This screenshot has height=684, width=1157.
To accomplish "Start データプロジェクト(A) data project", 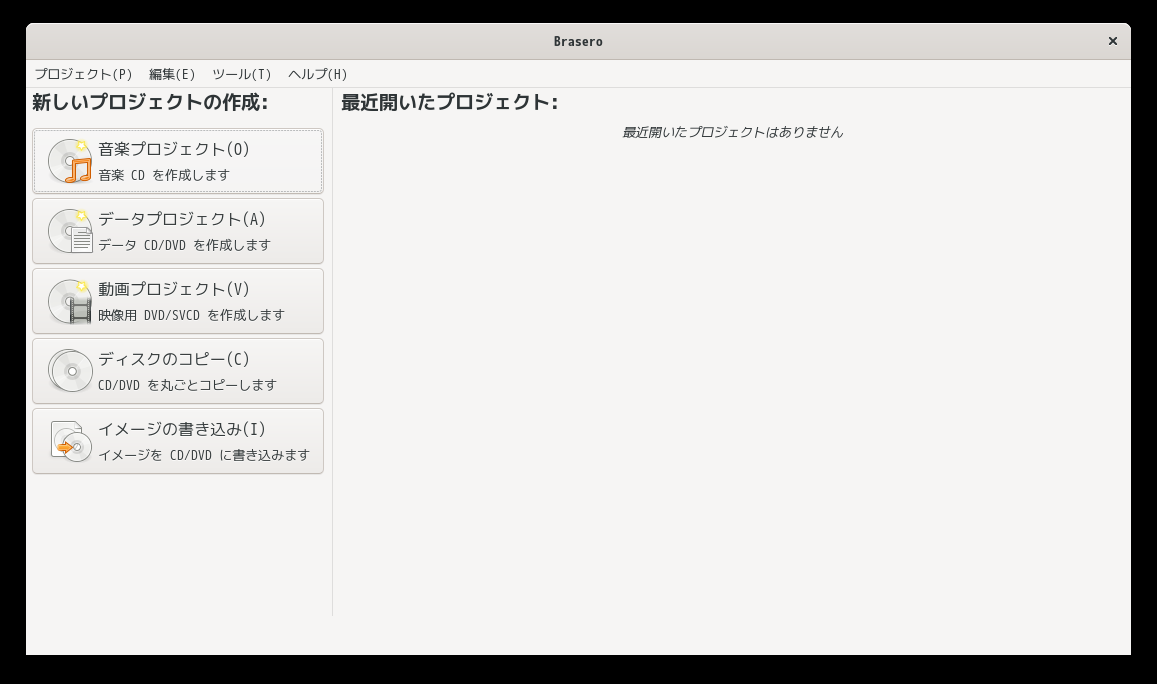I will point(178,231).
